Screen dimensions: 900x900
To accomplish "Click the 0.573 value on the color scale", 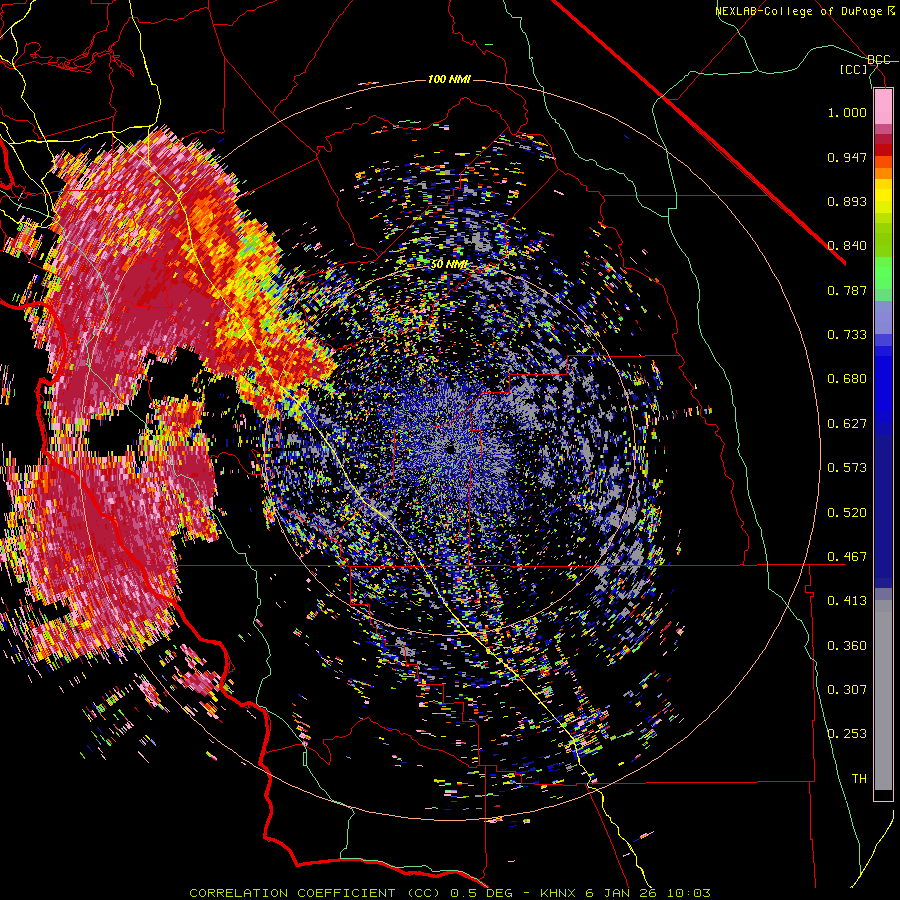I will click(847, 468).
